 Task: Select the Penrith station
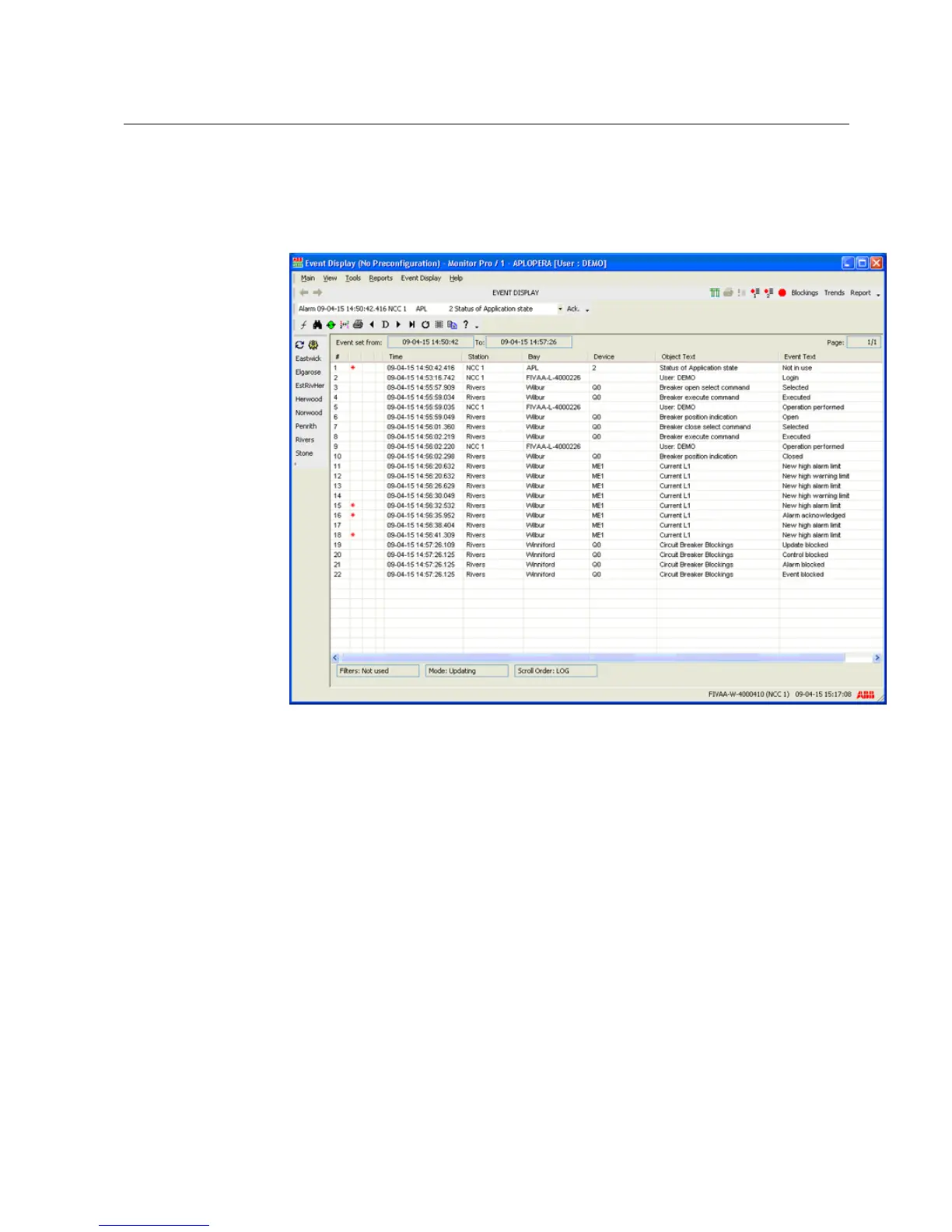pos(306,426)
